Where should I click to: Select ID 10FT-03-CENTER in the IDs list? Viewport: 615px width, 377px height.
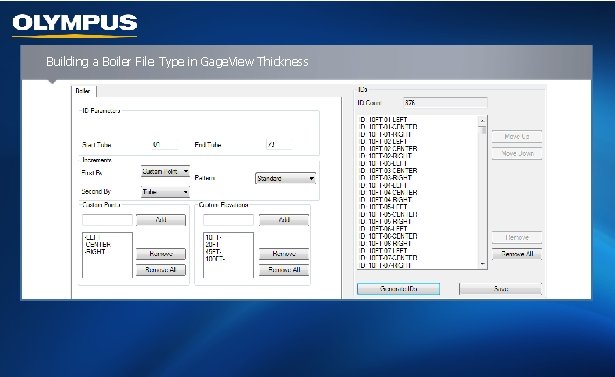tap(388, 171)
